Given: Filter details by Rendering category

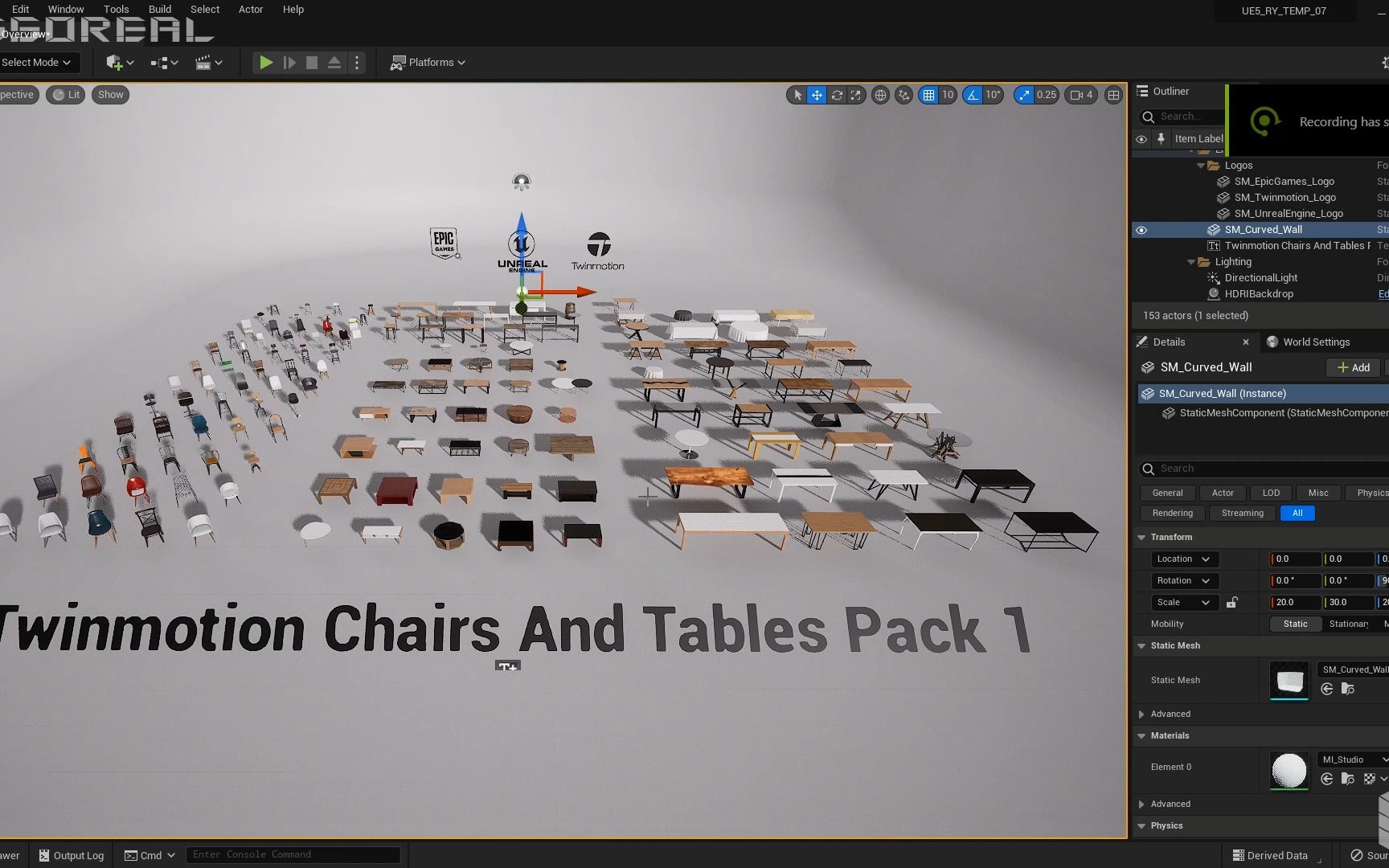Looking at the screenshot, I should pos(1172,513).
